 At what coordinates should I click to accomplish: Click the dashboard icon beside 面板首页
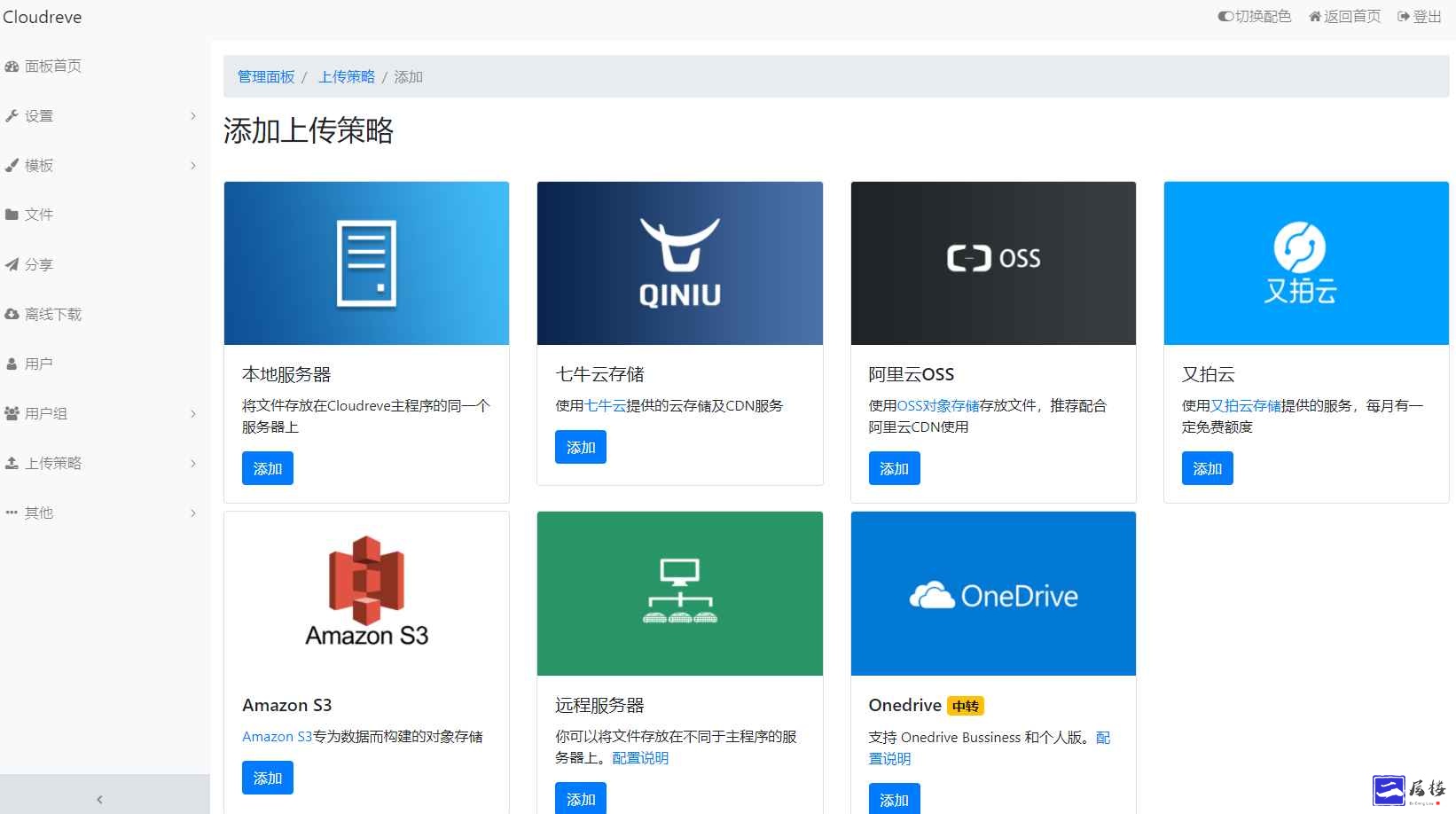tap(12, 67)
